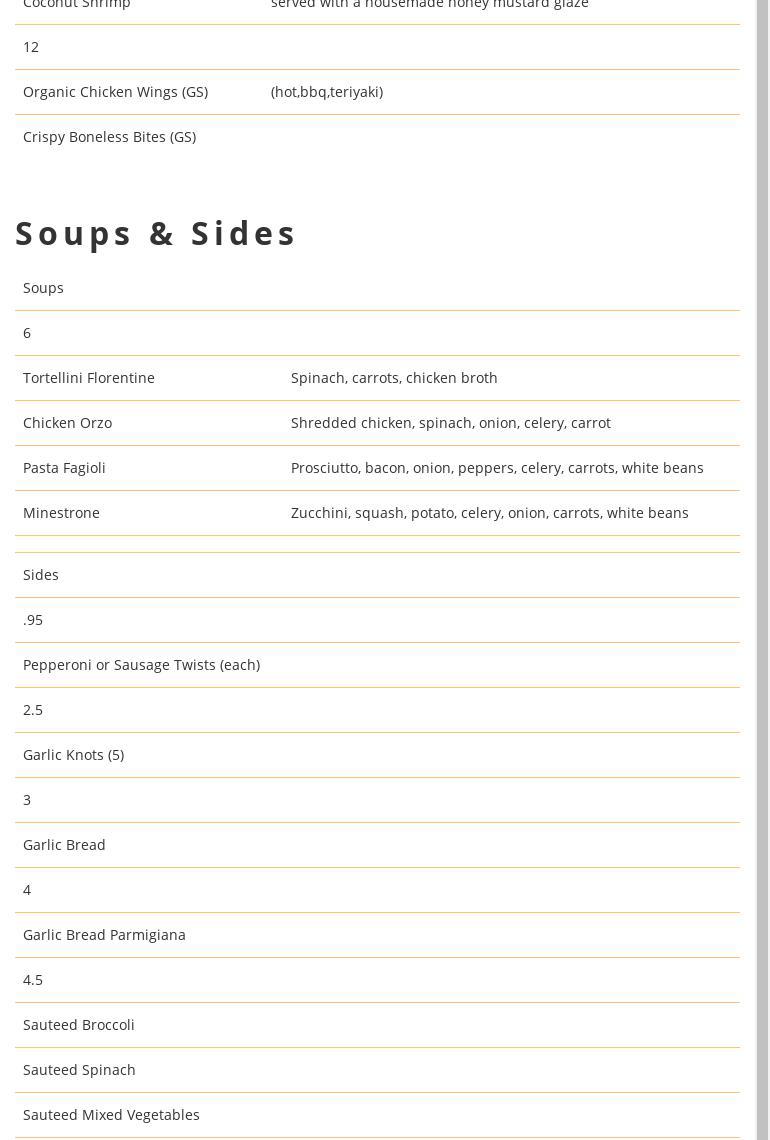This screenshot has width=770, height=1140.
Task: Select the Sauteed Broccoli side
Action: (78, 1025)
